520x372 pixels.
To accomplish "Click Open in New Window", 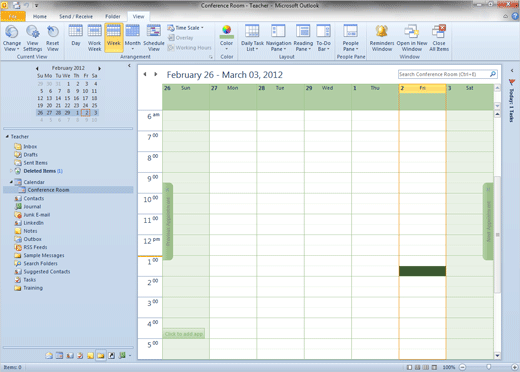I will pyautogui.click(x=412, y=38).
